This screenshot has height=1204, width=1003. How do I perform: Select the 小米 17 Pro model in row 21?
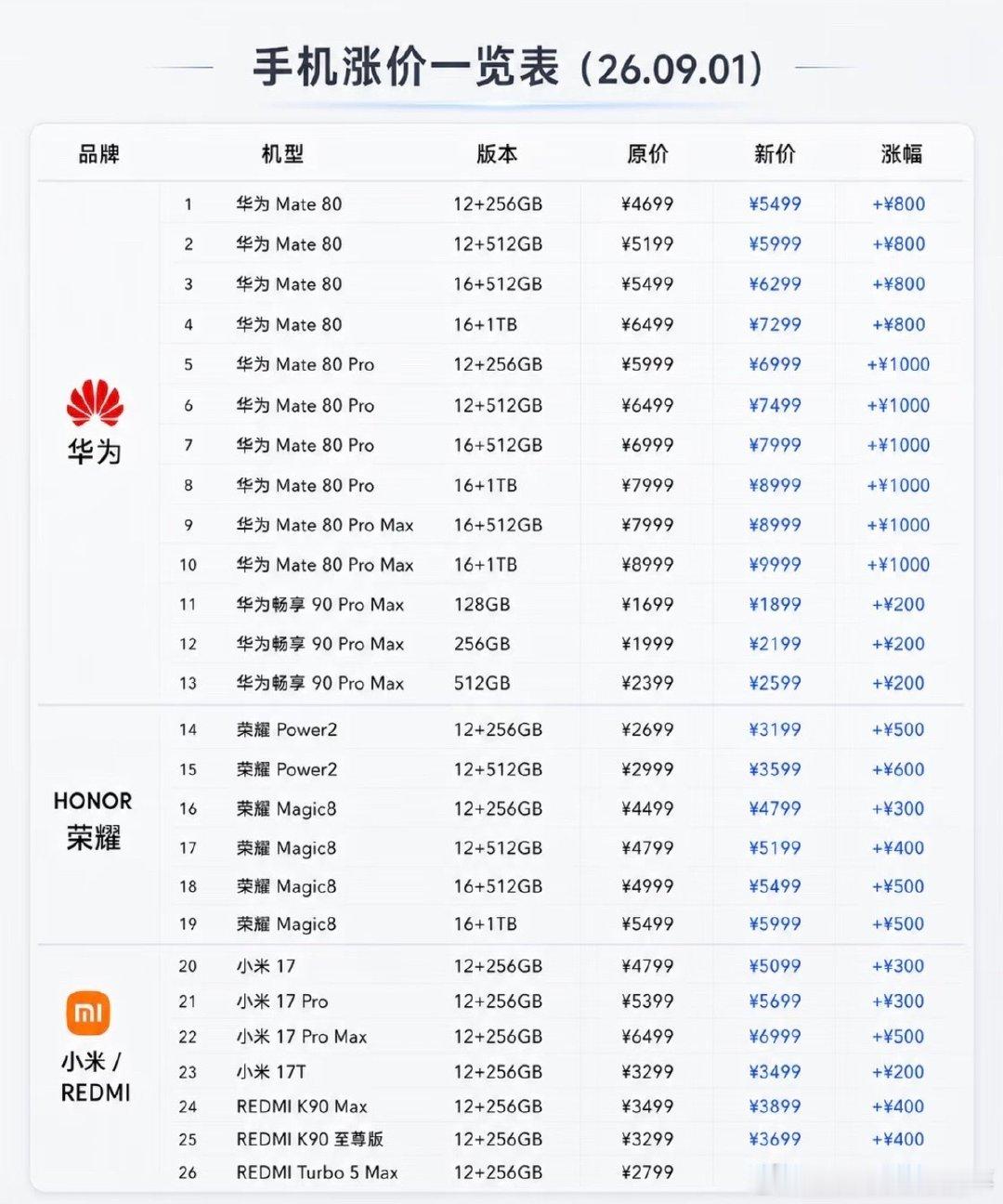[x=282, y=1001]
